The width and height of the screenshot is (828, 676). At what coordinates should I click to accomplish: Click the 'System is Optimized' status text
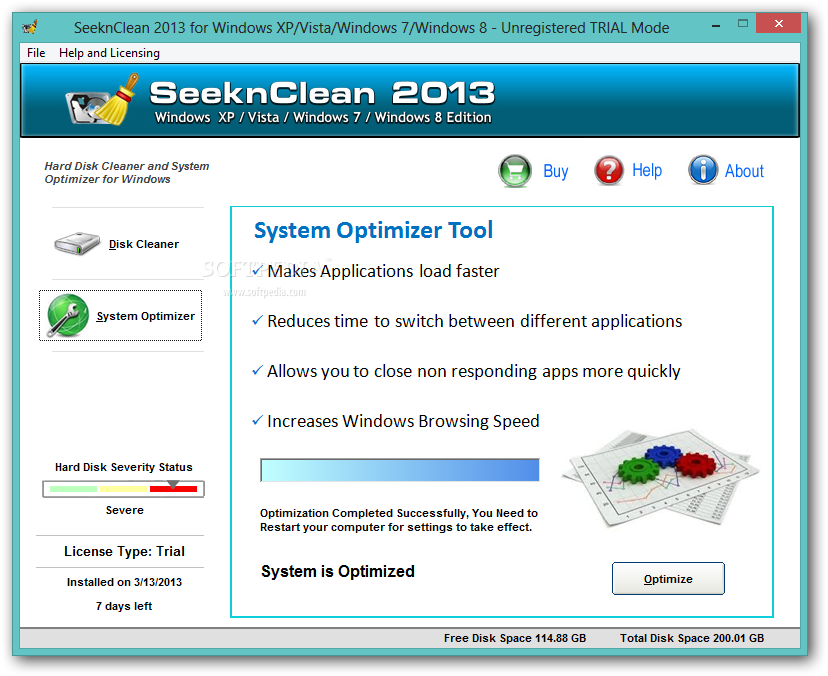[x=338, y=571]
